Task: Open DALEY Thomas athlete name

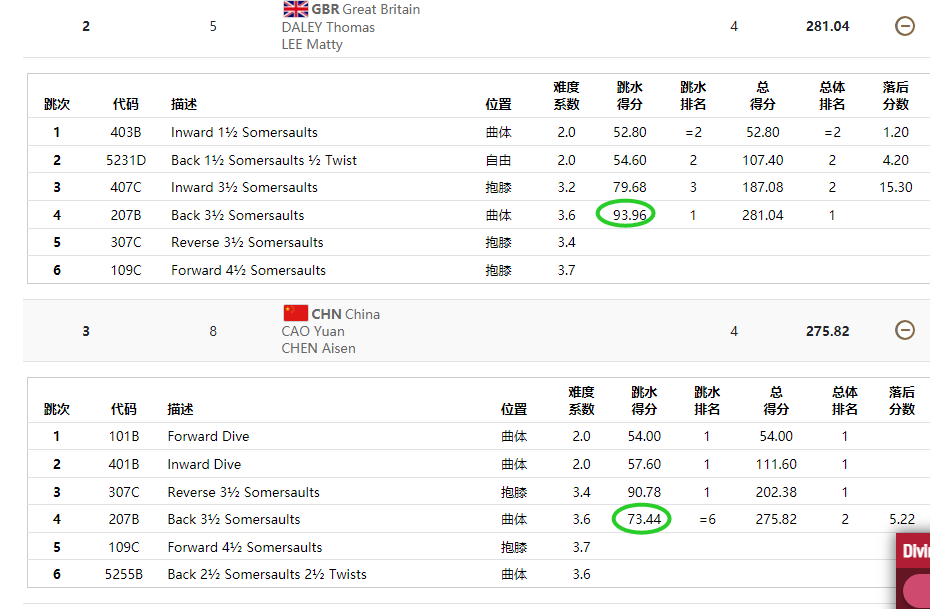Action: (328, 27)
